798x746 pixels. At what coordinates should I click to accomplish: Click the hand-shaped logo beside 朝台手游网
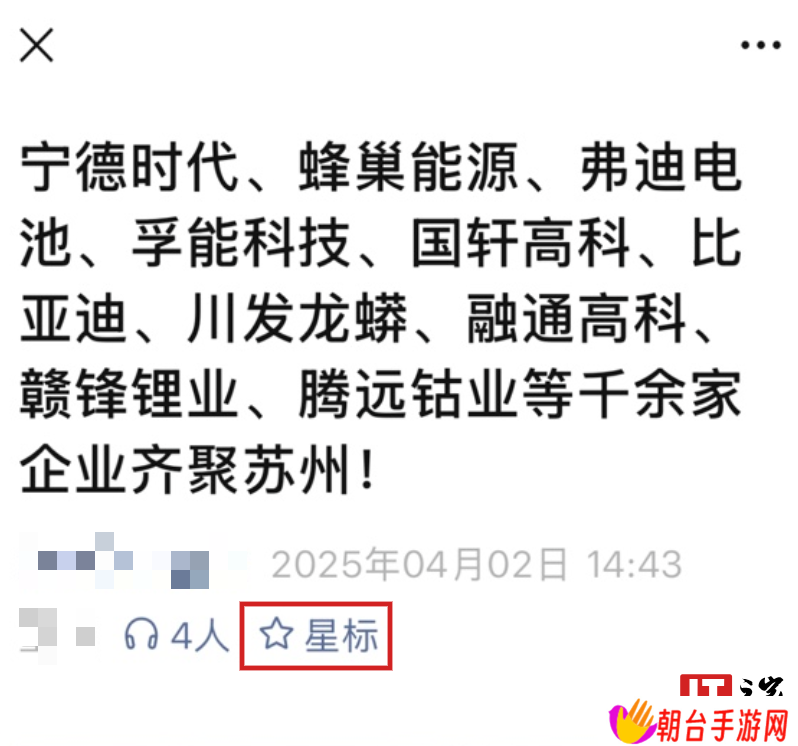coord(632,722)
